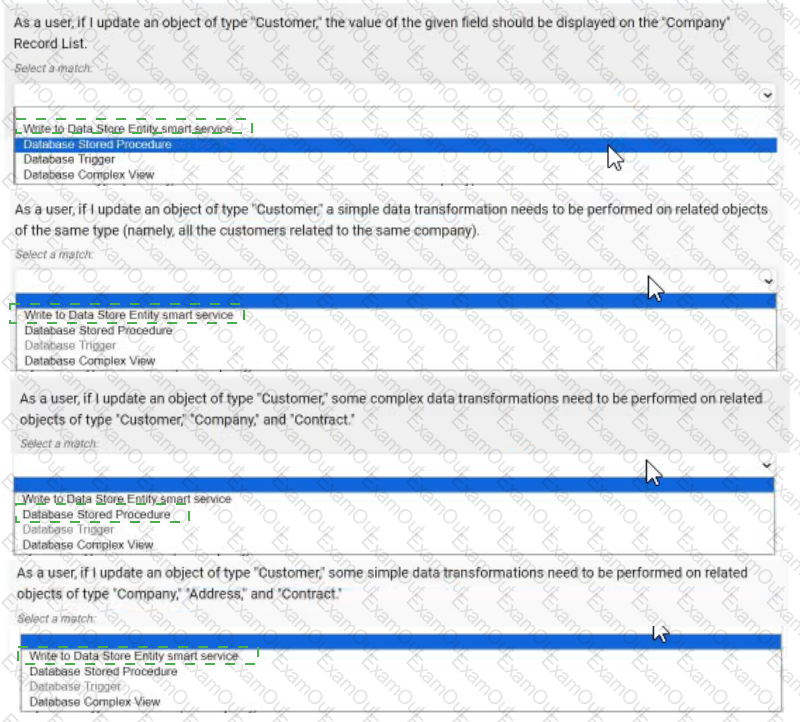Pick greyed 'Database Trigger' in fourth list
The width and height of the screenshot is (800, 722).
tap(75, 687)
